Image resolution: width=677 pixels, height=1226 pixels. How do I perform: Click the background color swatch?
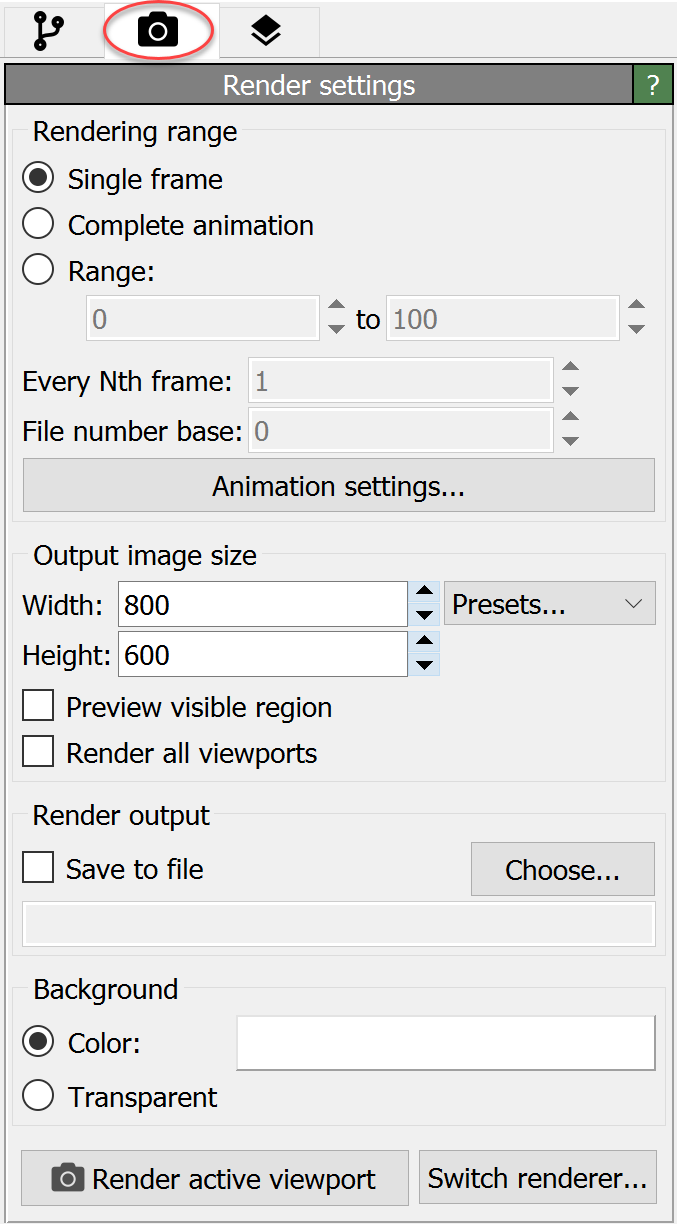(445, 1043)
